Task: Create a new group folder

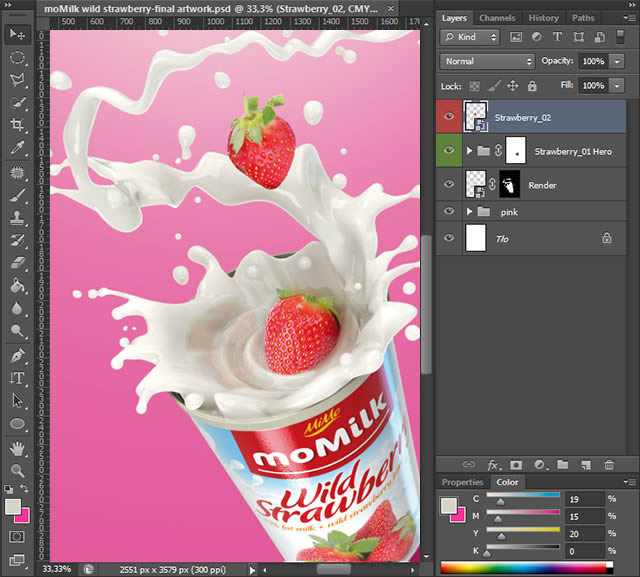Action: point(563,464)
